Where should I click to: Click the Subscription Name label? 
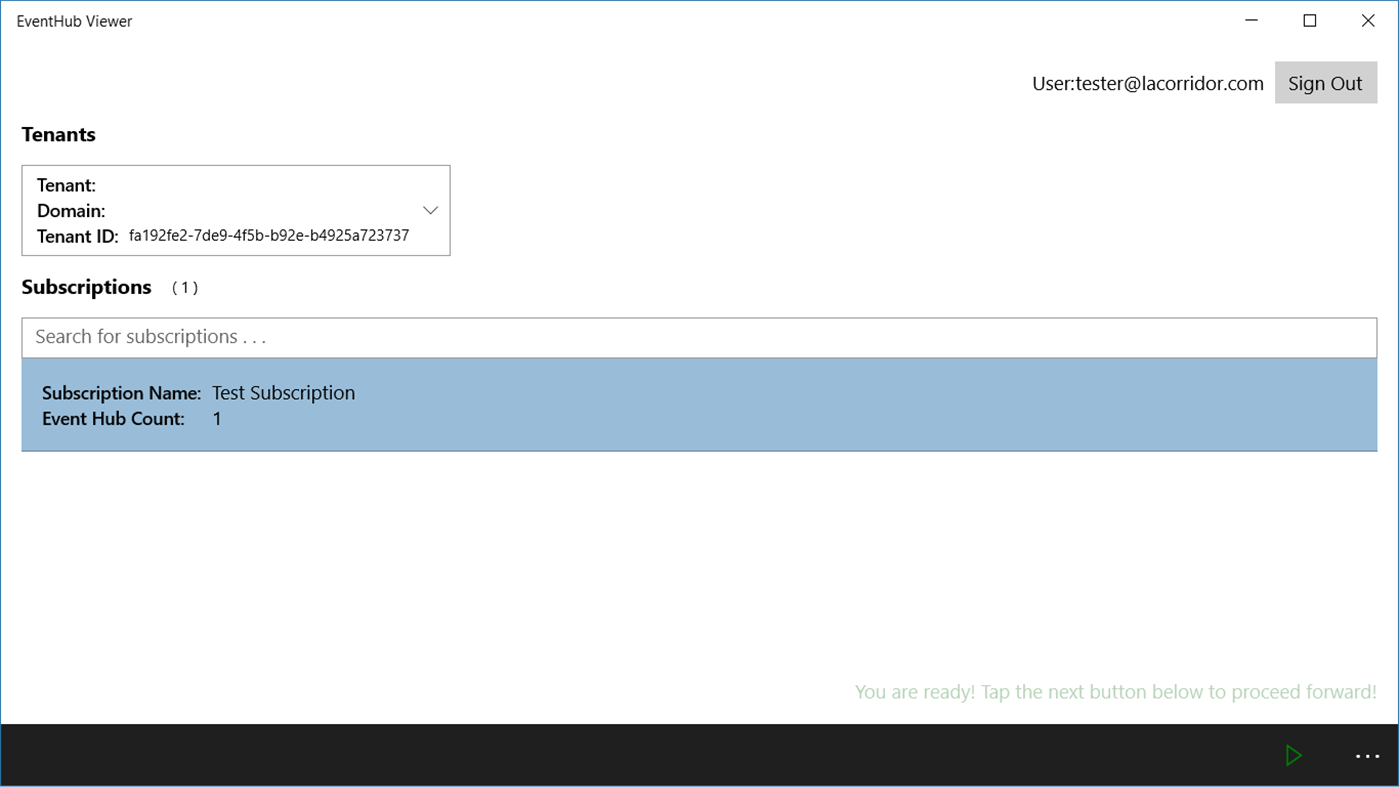pos(120,393)
